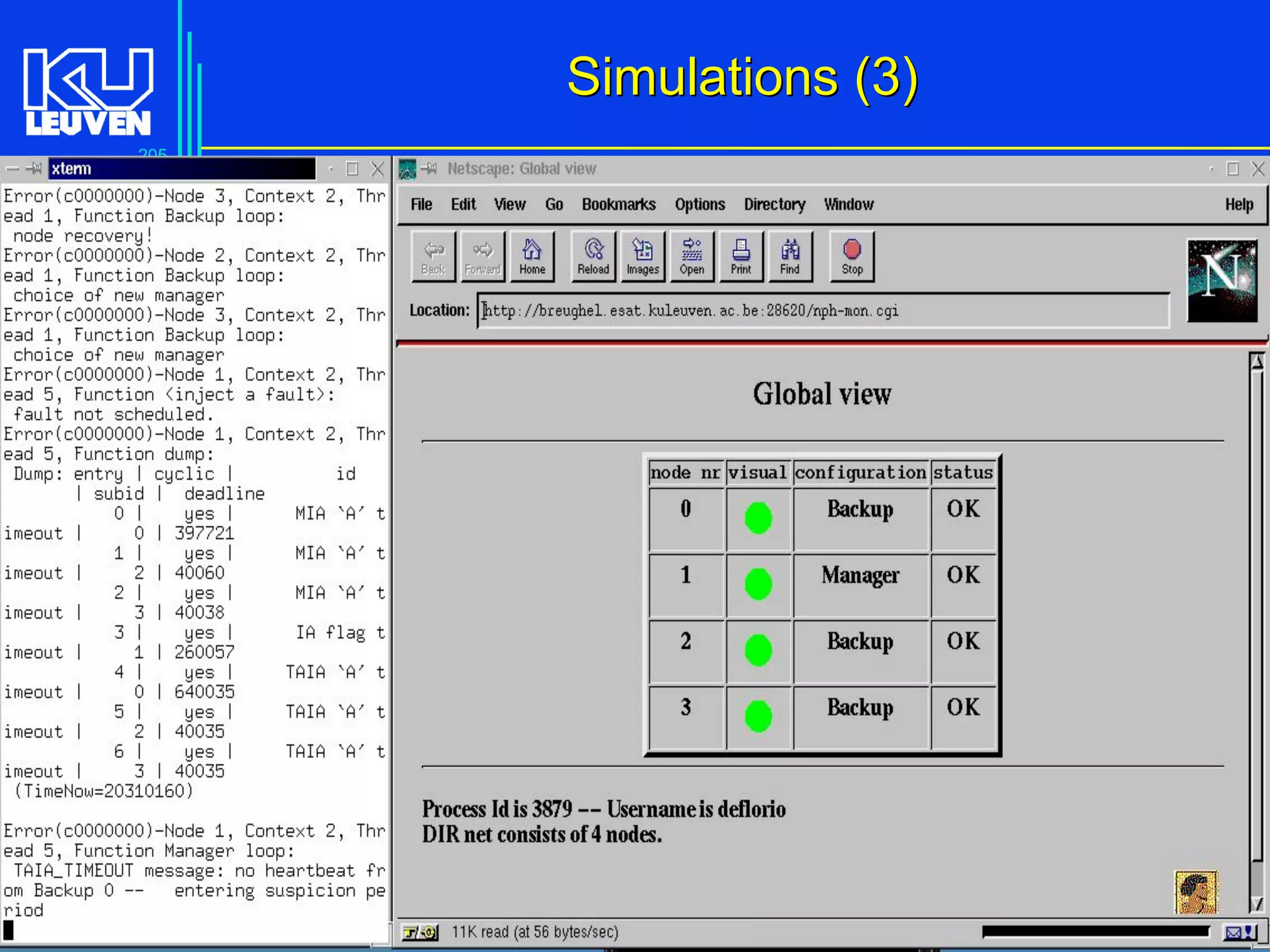Click 'Process Id is 3879' text line
The image size is (1270, 952).
click(x=604, y=809)
